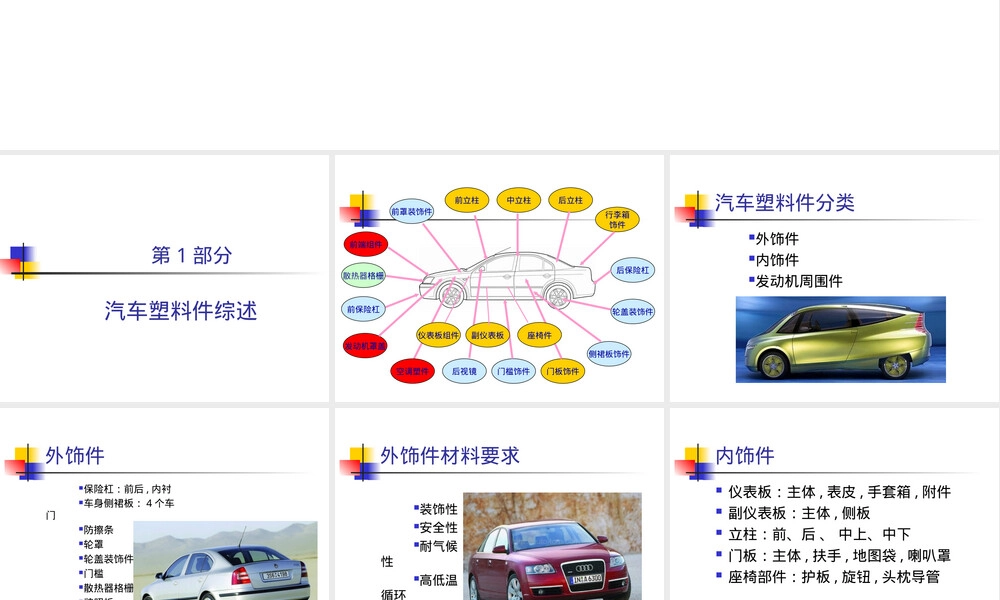The height and width of the screenshot is (600, 1000).
Task: Click the 门板：主体，扶手，地图袋，喇叭罩 line
Action: pyautogui.click(x=834, y=555)
